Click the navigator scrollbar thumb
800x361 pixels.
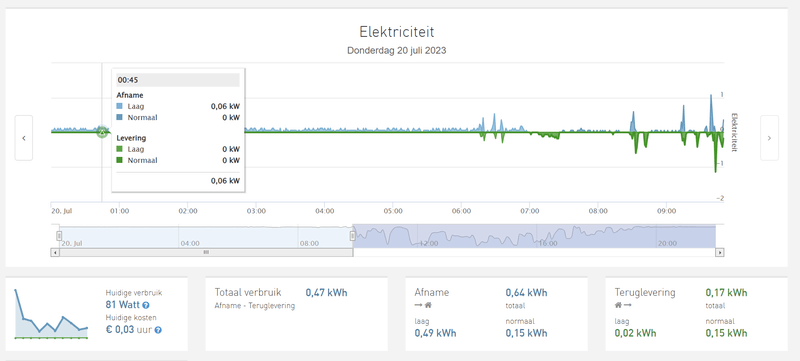(x=206, y=252)
